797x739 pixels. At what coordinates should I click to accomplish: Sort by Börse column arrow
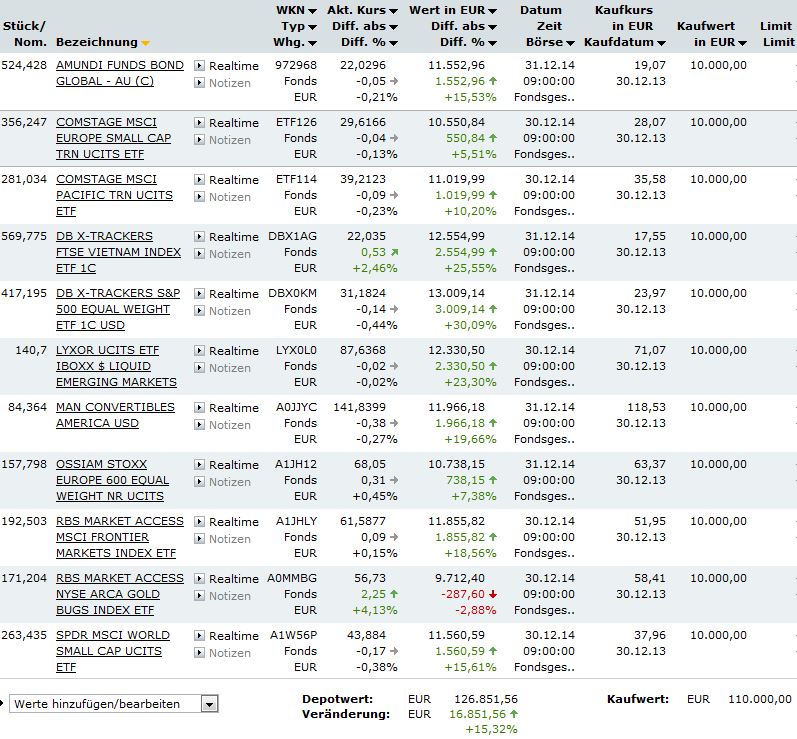tap(570, 44)
